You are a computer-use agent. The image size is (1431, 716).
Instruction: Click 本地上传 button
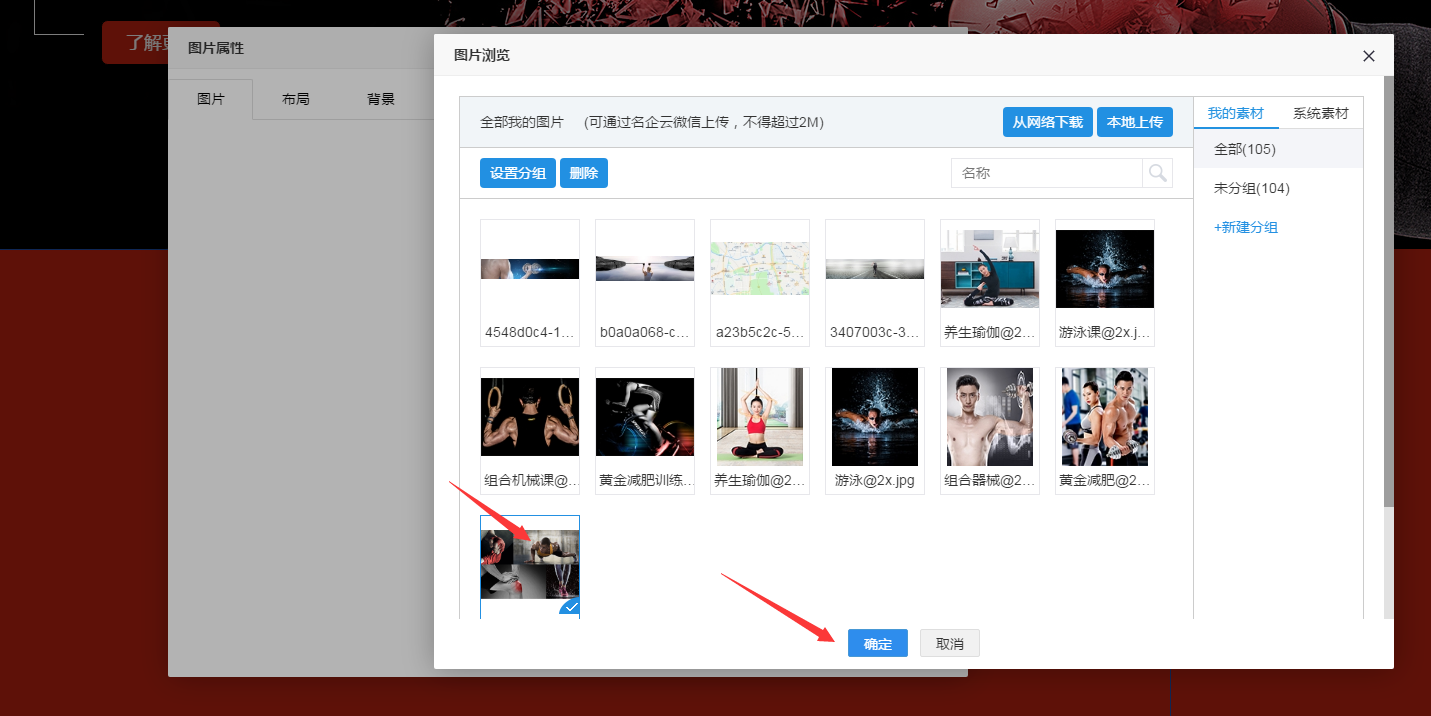(1134, 122)
